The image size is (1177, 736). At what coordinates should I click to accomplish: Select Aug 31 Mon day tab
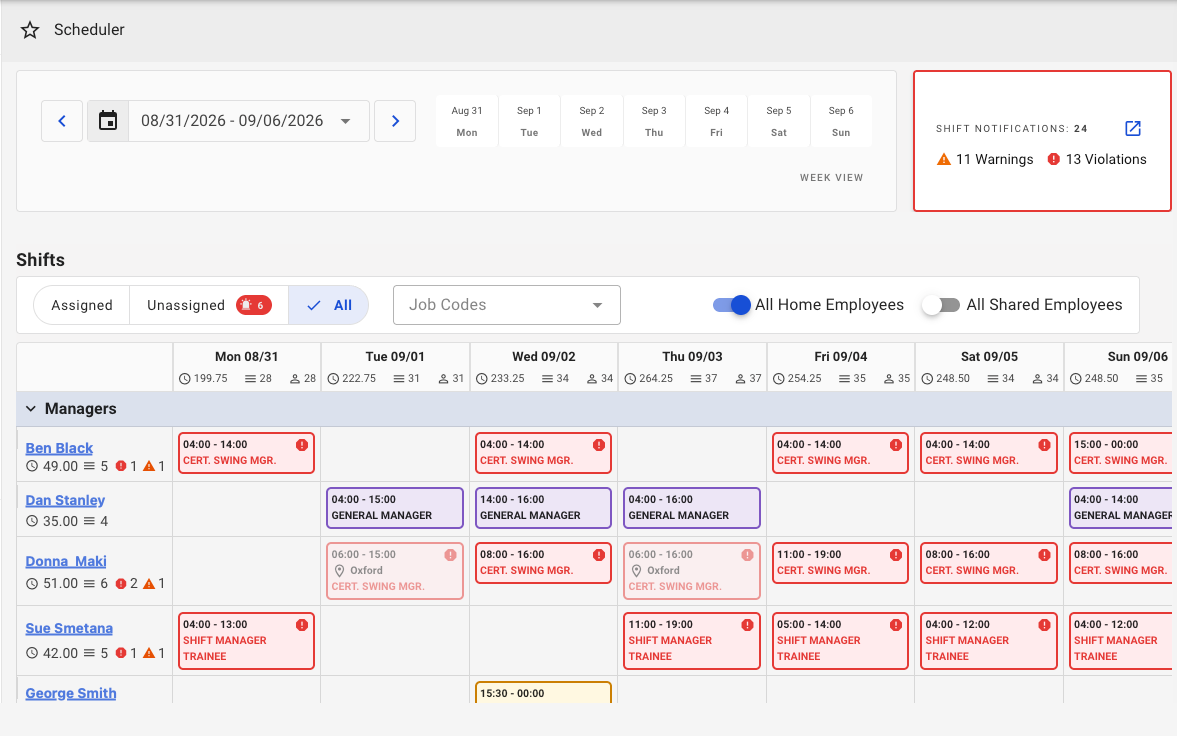click(467, 121)
